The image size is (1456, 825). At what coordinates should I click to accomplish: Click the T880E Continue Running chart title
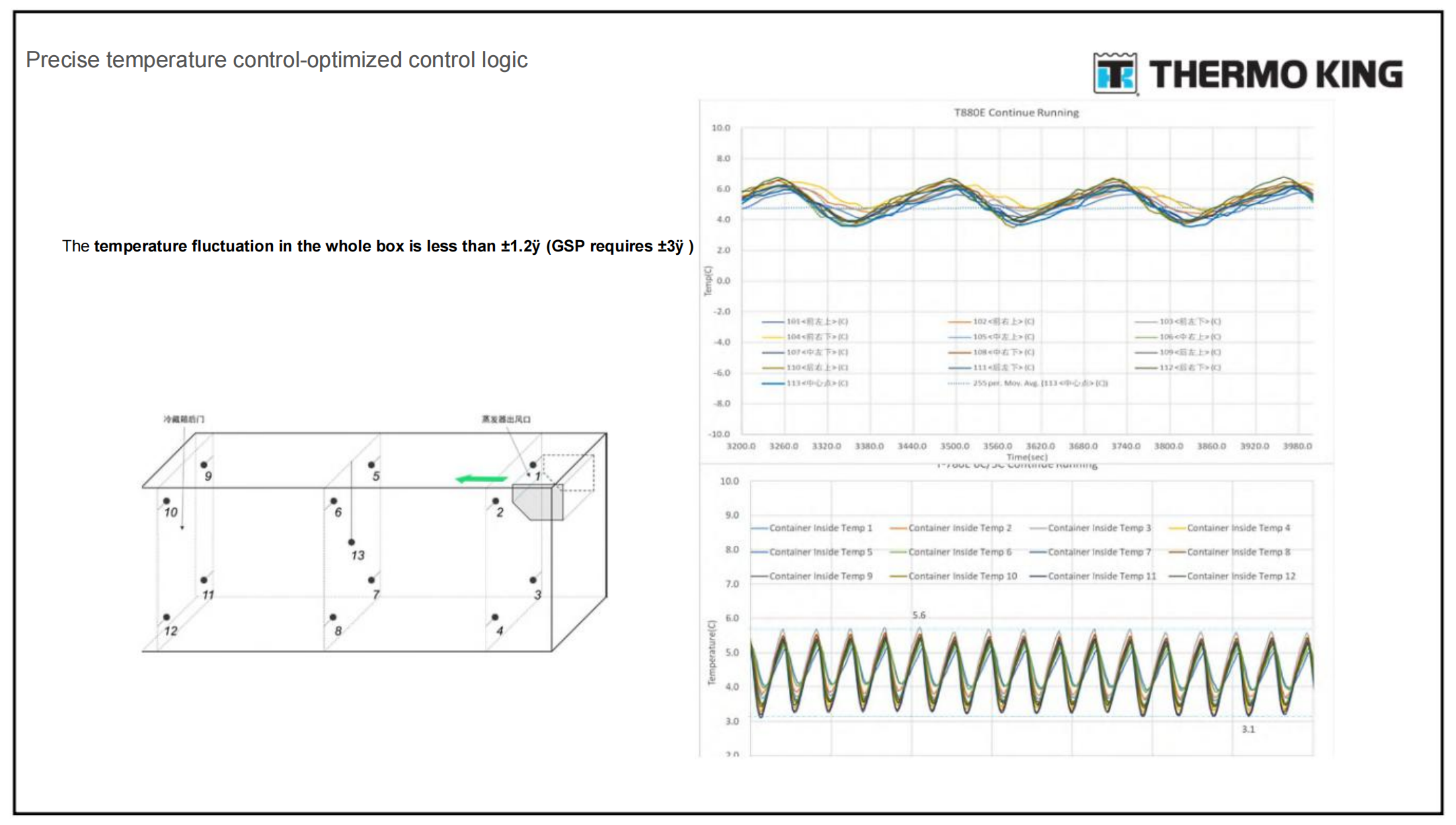point(1016,112)
